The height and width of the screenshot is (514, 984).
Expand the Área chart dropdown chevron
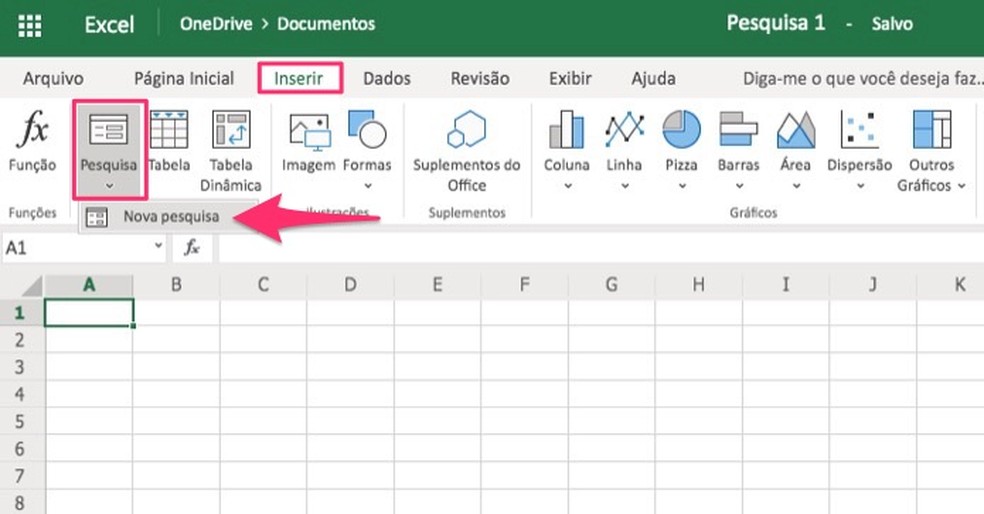(x=796, y=186)
